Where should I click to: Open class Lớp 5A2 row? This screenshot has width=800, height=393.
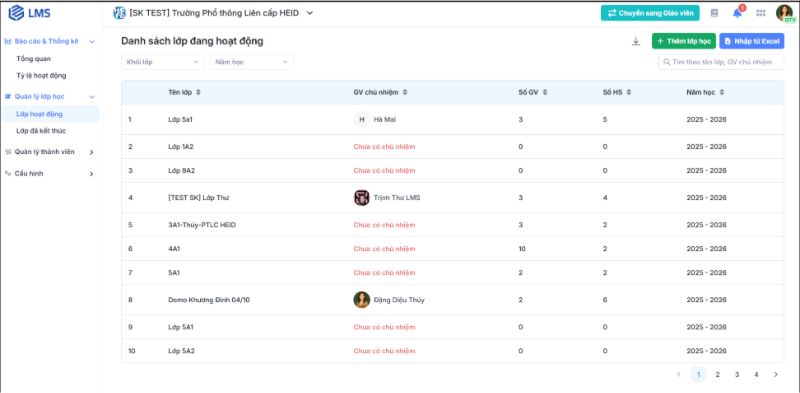(453, 351)
